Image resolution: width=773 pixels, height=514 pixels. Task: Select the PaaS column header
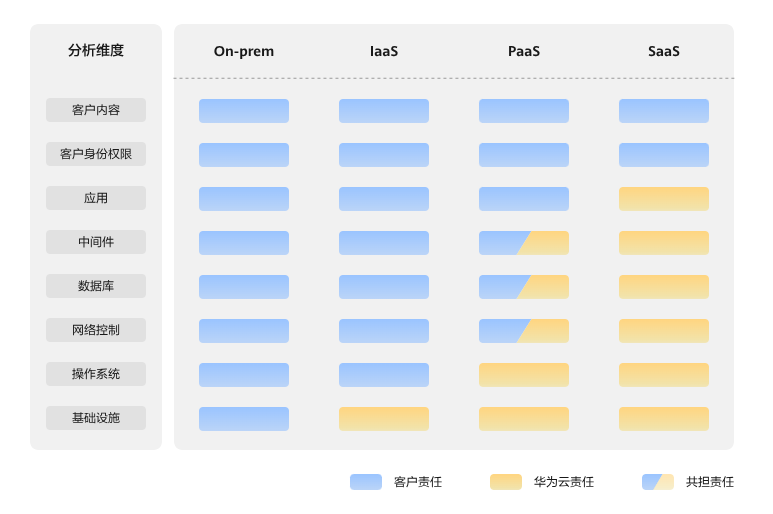click(x=523, y=51)
